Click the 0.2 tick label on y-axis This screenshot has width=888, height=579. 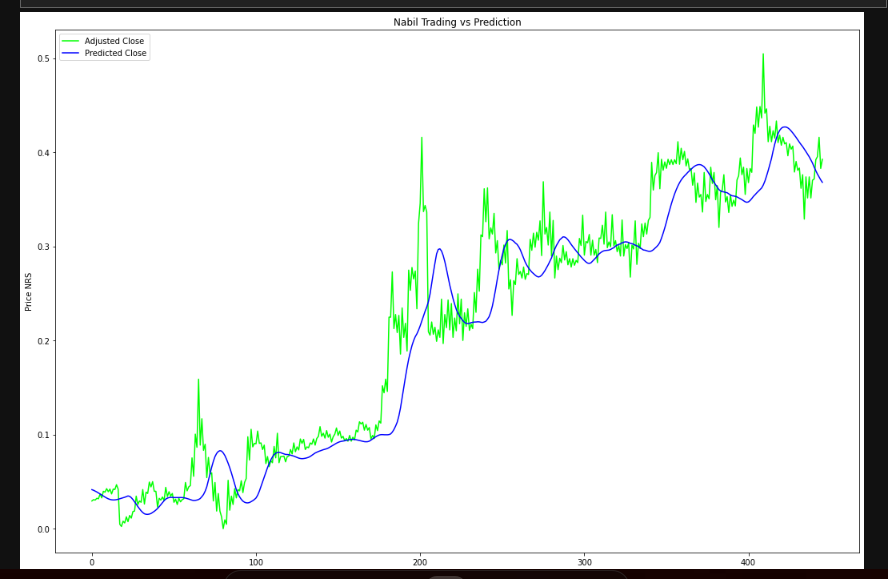(44, 341)
